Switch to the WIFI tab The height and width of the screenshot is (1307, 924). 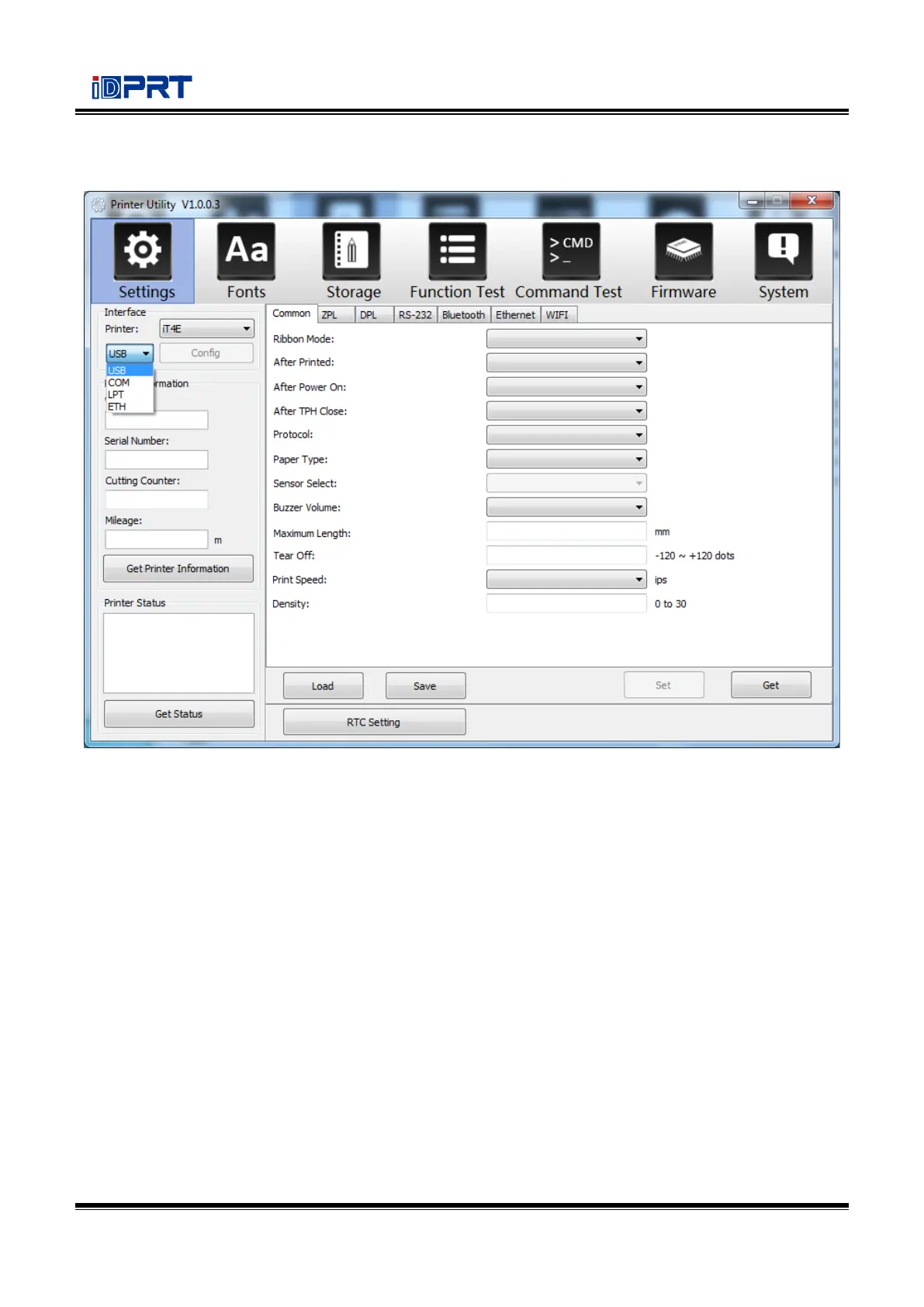(559, 315)
